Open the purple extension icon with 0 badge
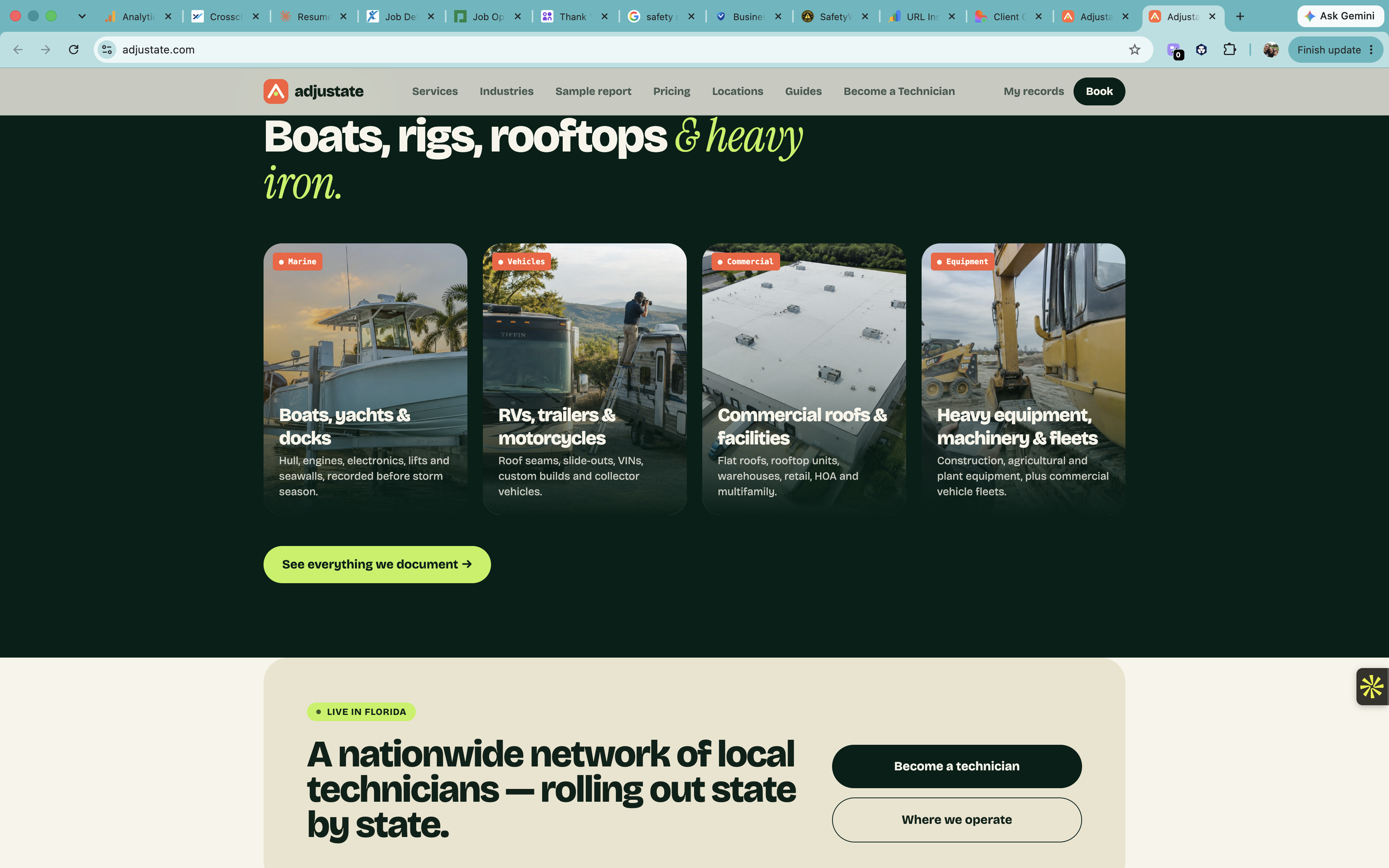Viewport: 1389px width, 868px height. pyautogui.click(x=1174, y=50)
